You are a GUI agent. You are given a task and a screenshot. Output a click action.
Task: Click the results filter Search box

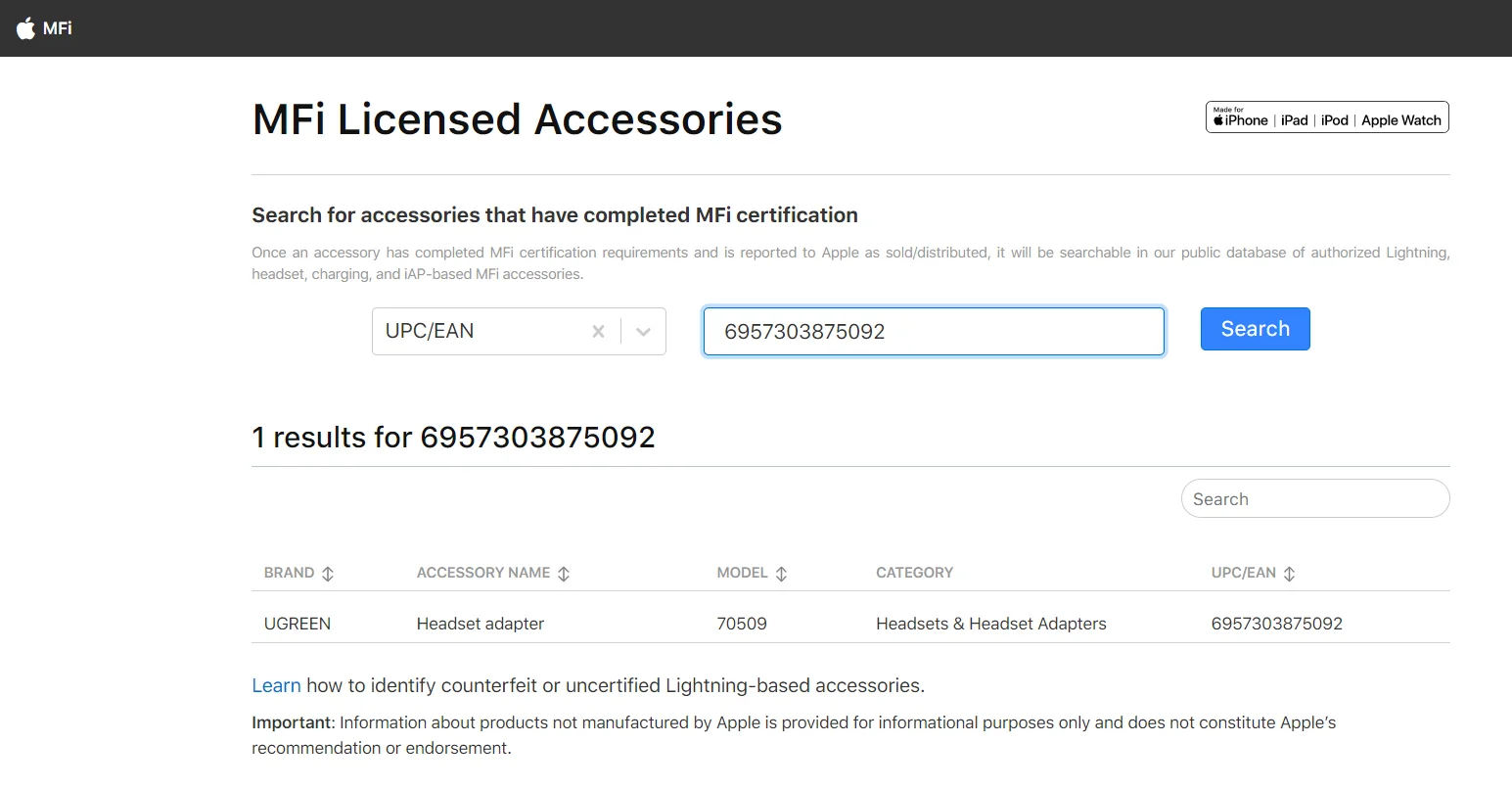[x=1315, y=498]
